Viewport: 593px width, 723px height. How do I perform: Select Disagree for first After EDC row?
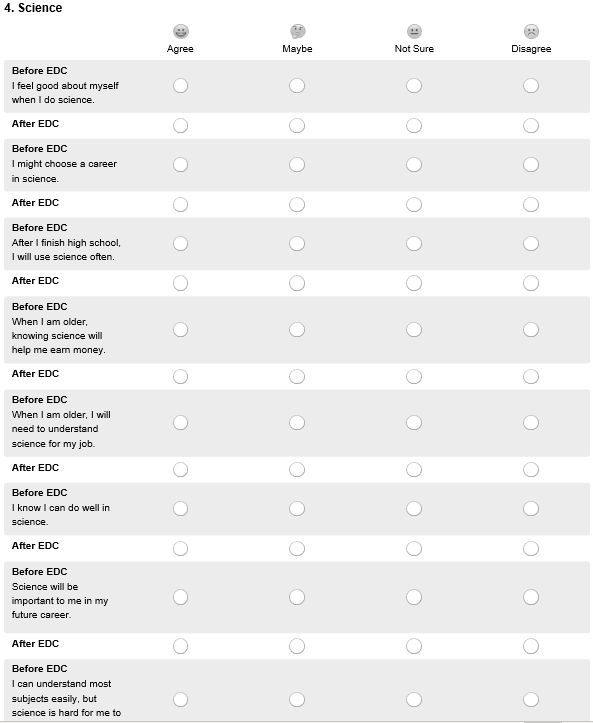coord(531,125)
